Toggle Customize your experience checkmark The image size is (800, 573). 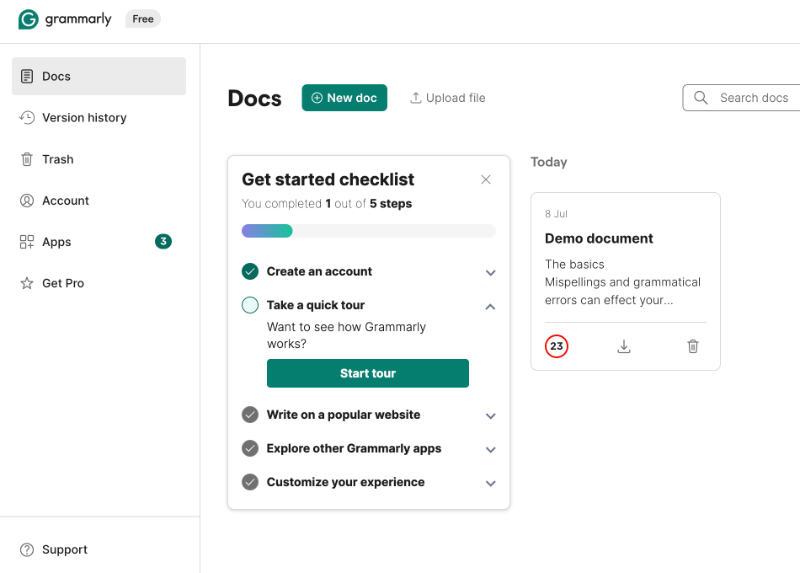click(250, 482)
